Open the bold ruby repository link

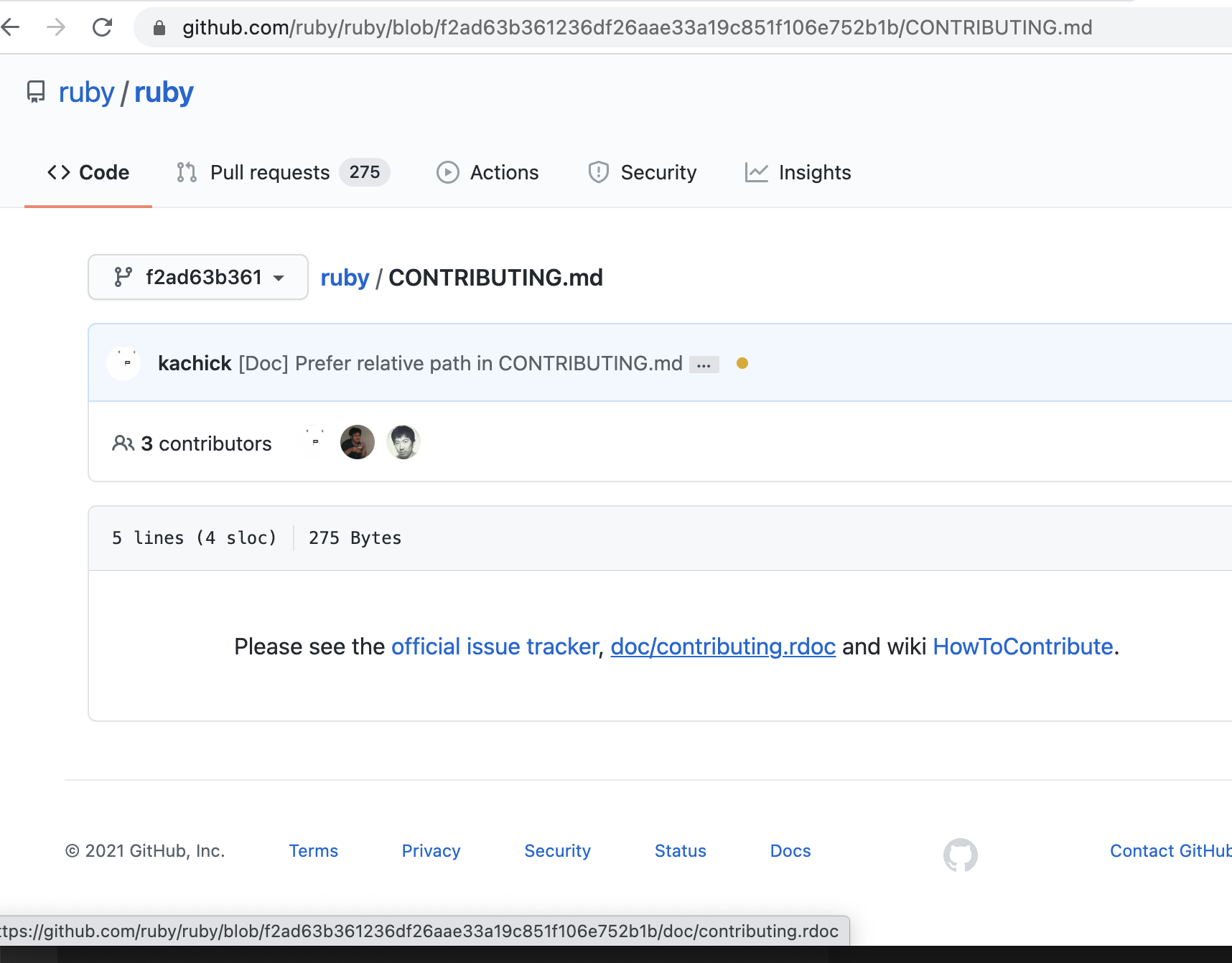coord(164,93)
